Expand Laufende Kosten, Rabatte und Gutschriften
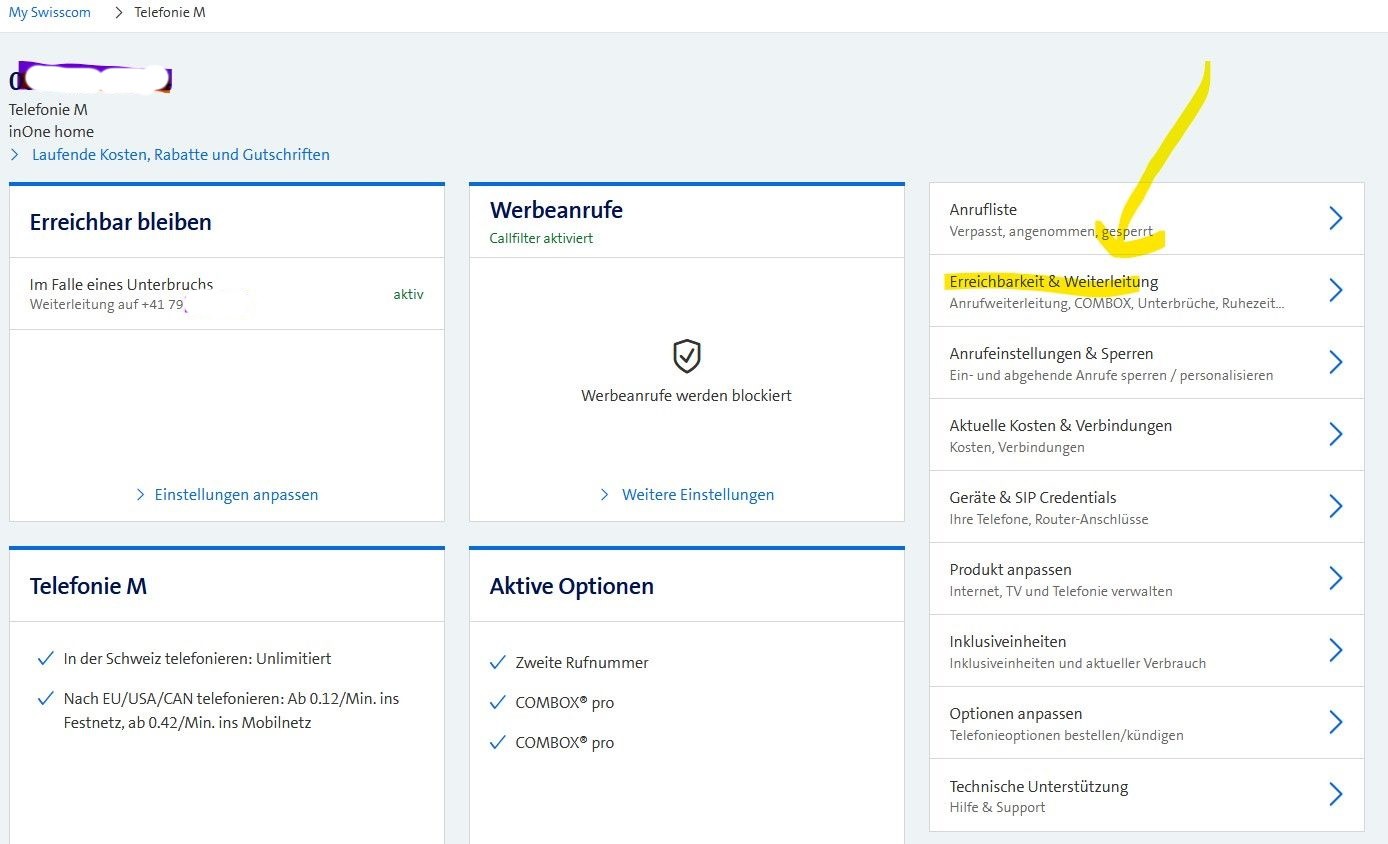The image size is (1388, 844). click(180, 155)
